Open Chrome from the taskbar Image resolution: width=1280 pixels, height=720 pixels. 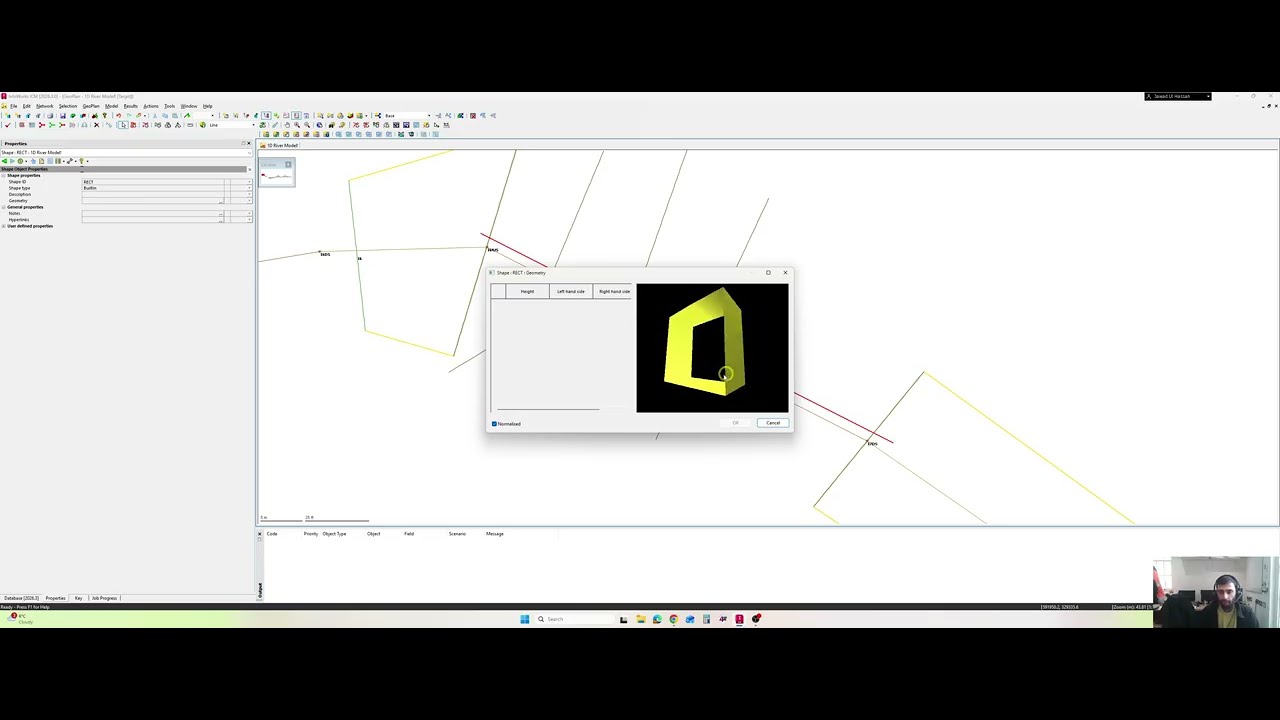673,619
